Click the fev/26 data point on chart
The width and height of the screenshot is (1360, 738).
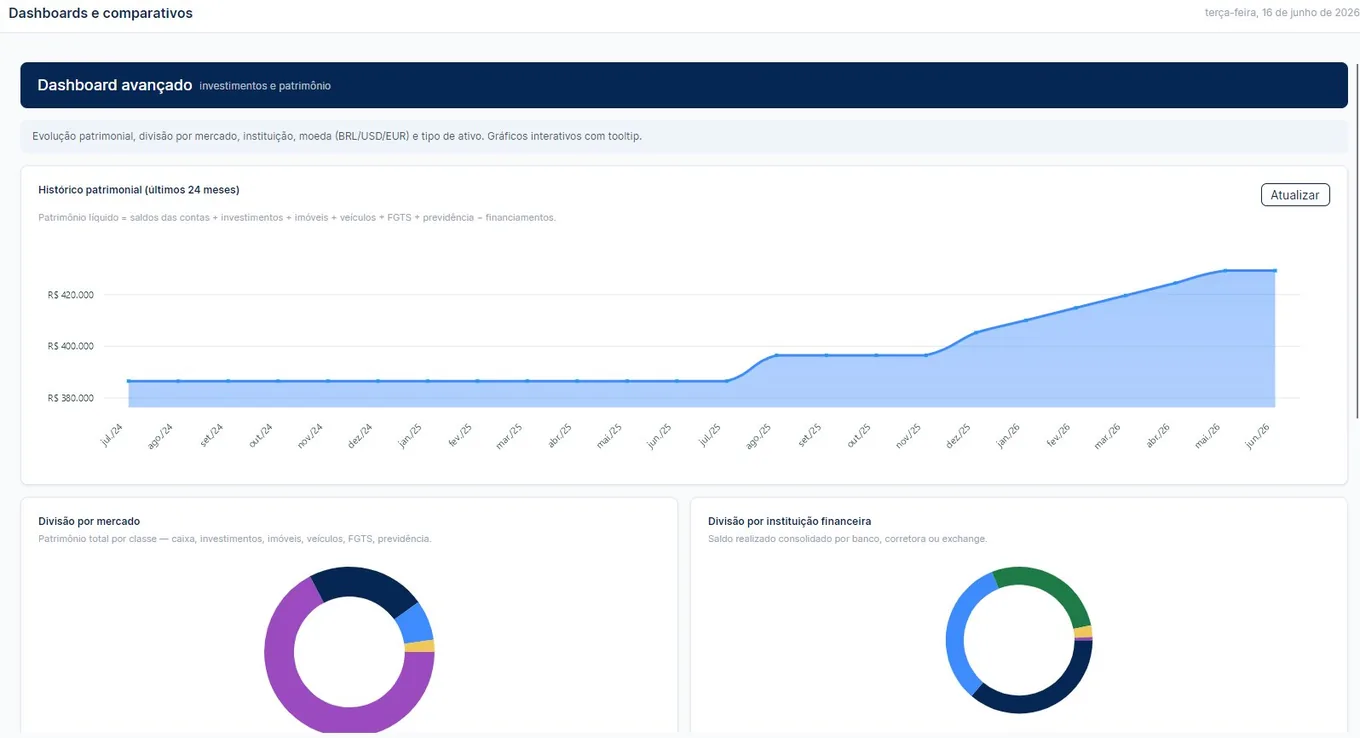[1076, 308]
